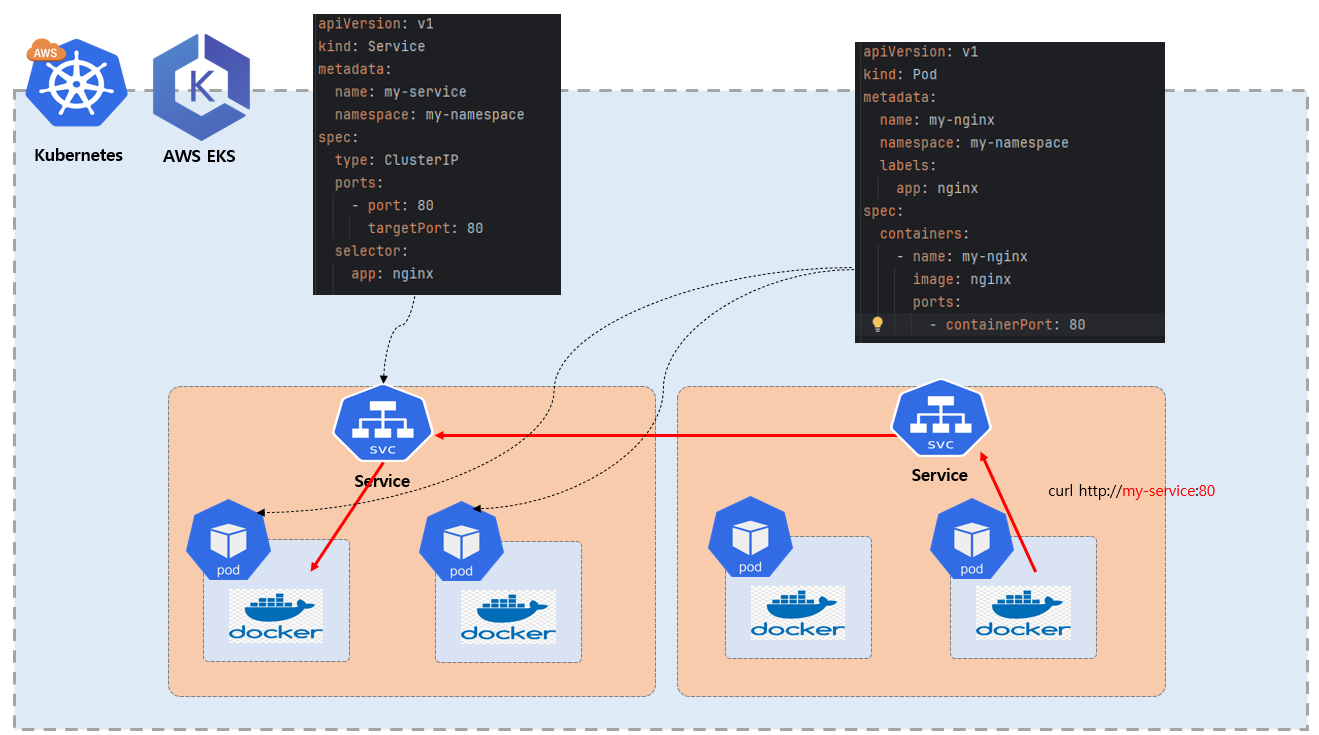Click 'namespace: my-namespace' in the Pod YAML
This screenshot has width=1319, height=735.
[x=975, y=143]
